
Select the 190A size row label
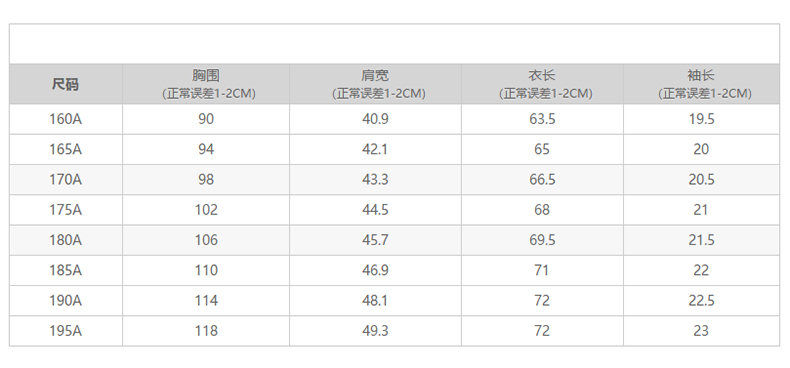coord(65,301)
